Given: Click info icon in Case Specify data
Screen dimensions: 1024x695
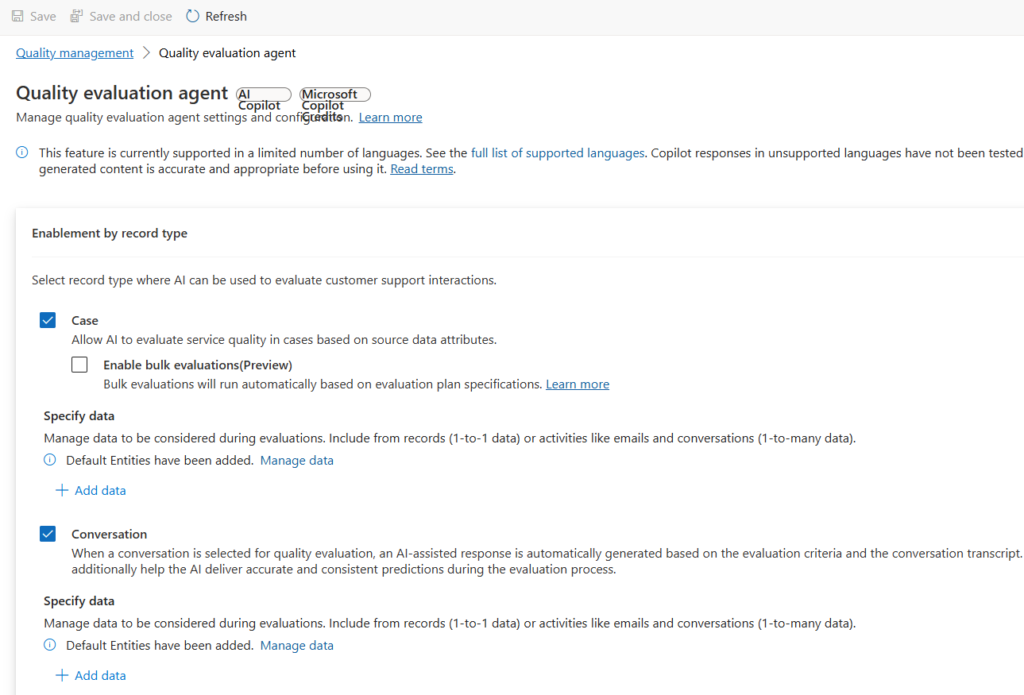Looking at the screenshot, I should click(50, 461).
